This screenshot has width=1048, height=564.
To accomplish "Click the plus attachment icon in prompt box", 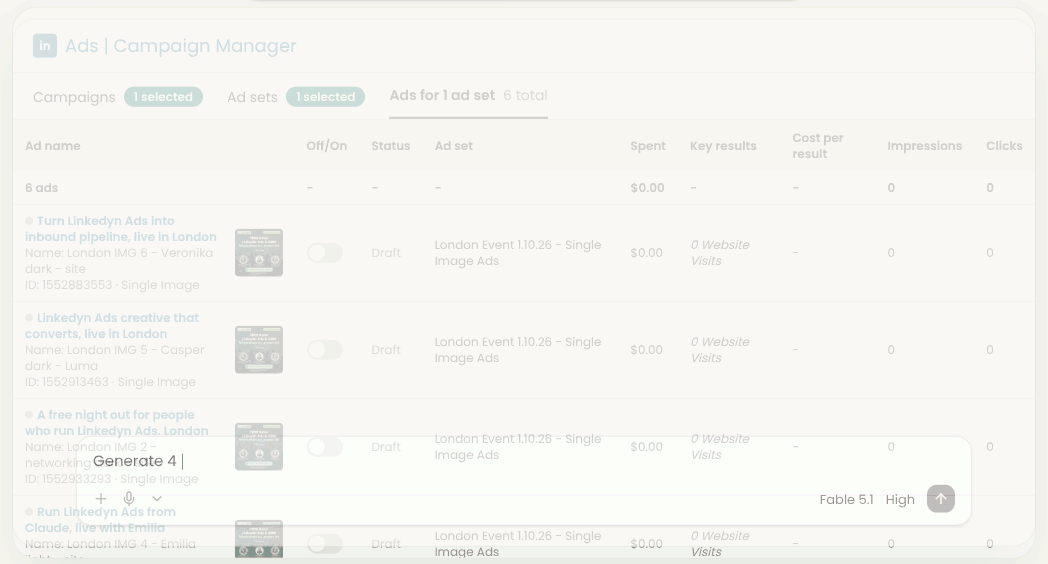I will (x=101, y=499).
